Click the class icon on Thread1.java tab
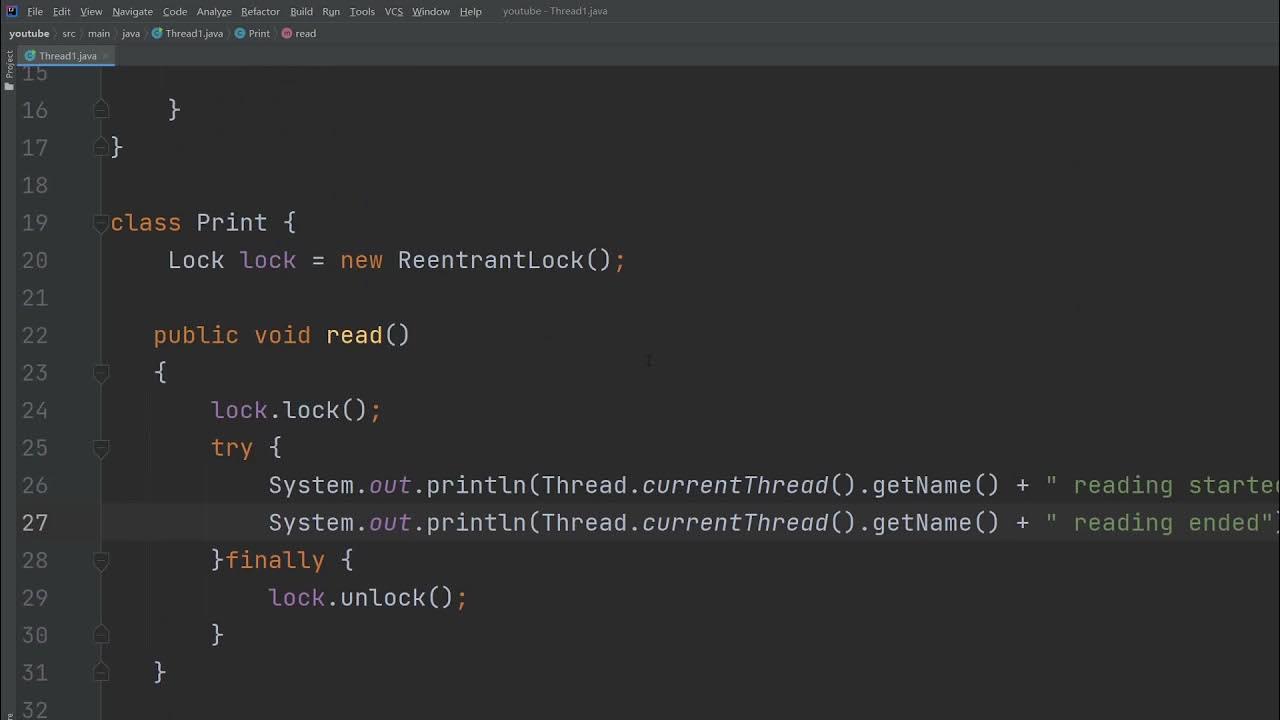 click(30, 56)
